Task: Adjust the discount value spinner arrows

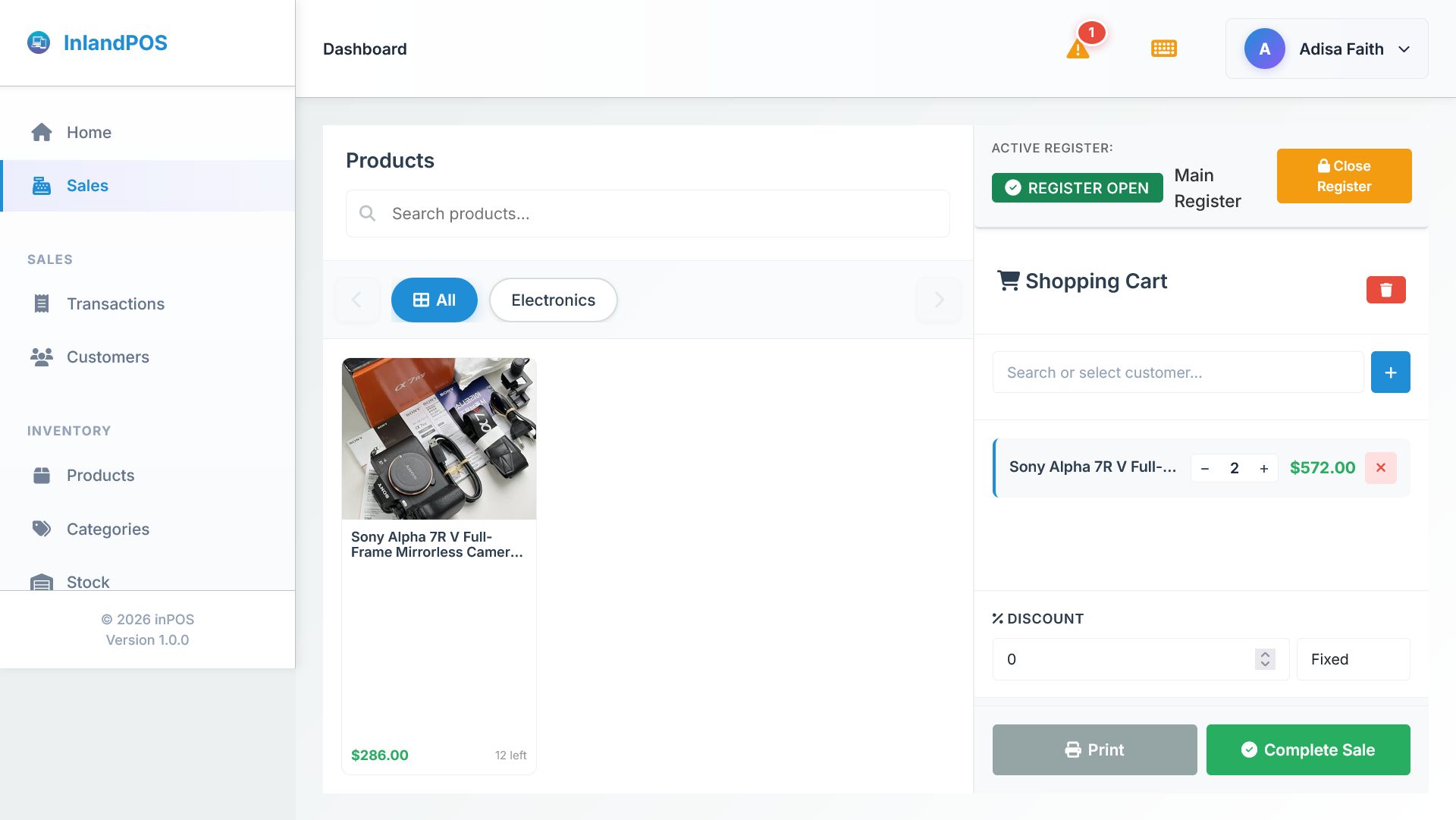Action: (x=1264, y=659)
